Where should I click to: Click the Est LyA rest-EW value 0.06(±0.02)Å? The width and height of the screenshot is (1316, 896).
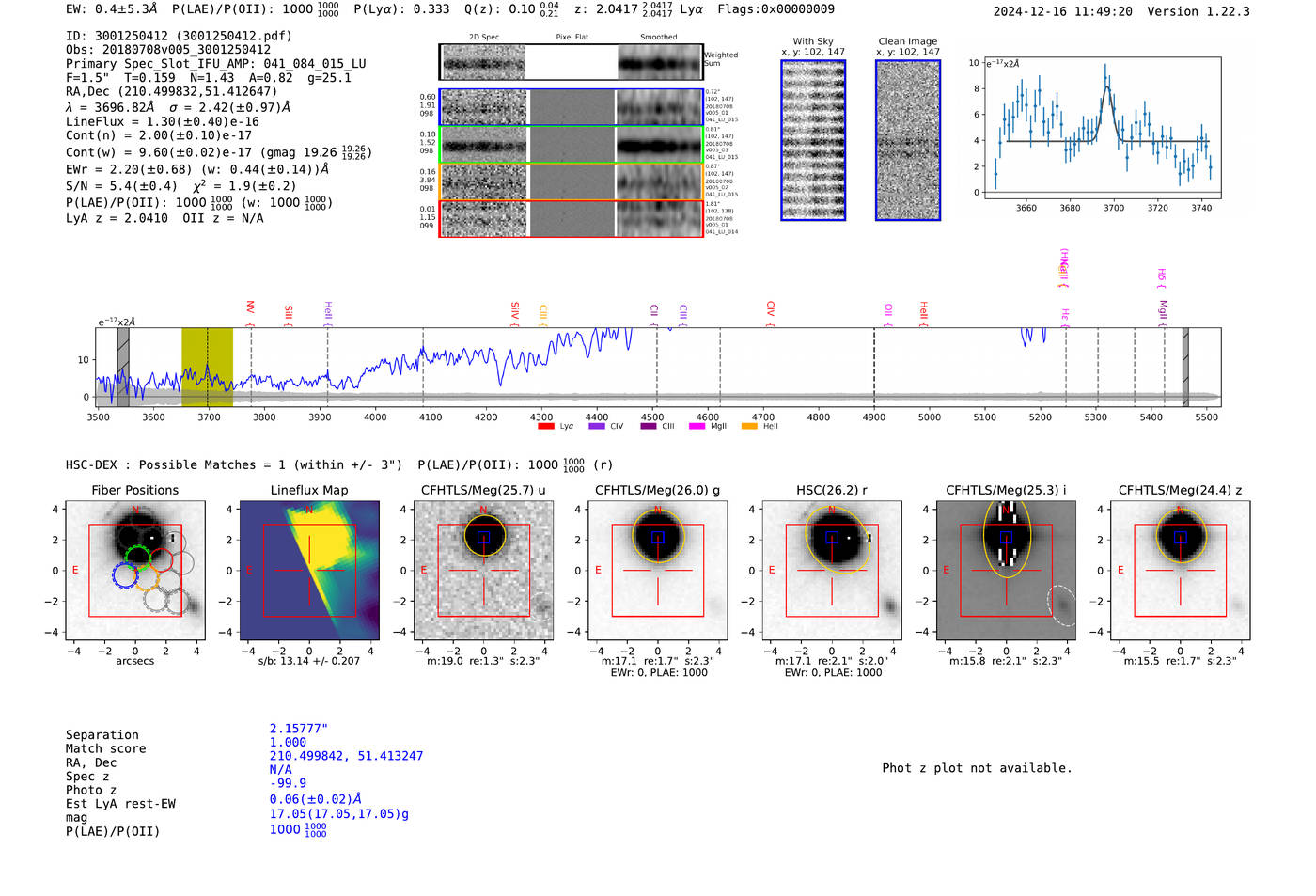click(316, 799)
